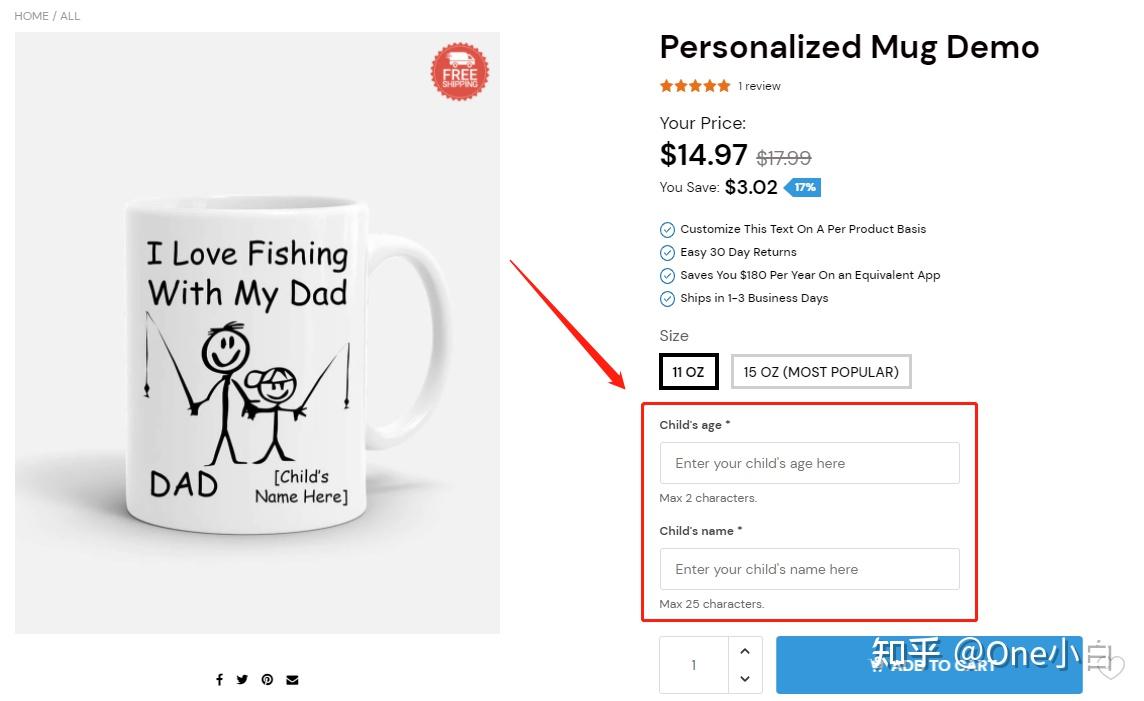1144x701 pixels.
Task: Share the product on Facebook
Action: click(x=219, y=679)
